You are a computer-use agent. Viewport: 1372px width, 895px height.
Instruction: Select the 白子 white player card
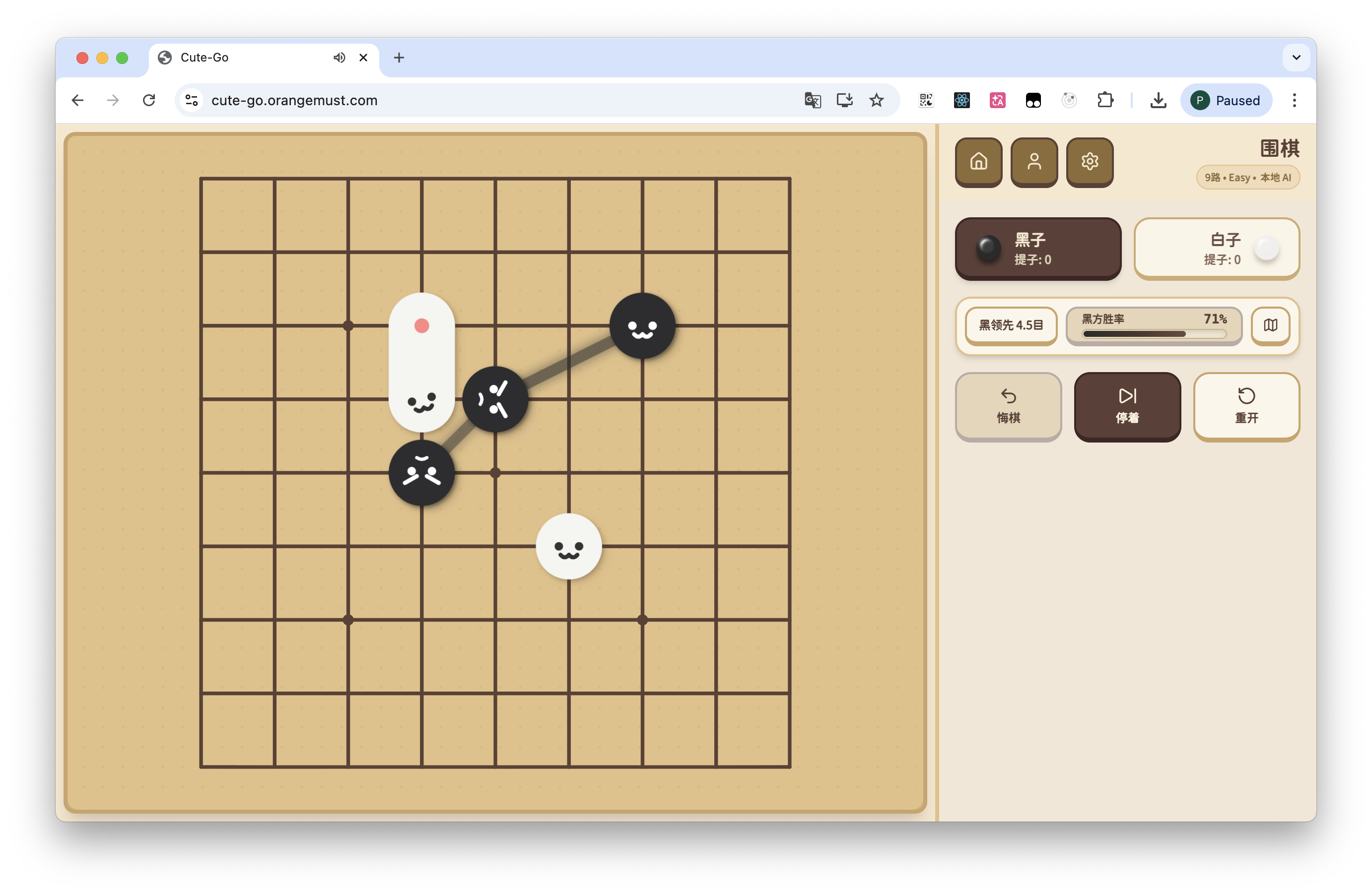[1216, 249]
